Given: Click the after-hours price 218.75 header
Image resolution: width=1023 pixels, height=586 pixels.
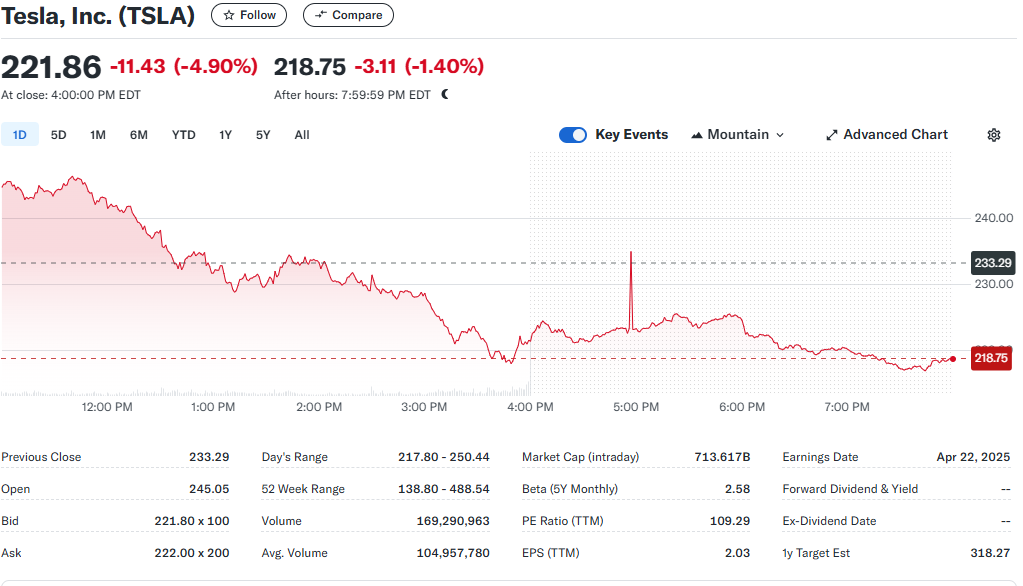Looking at the screenshot, I should (x=310, y=67).
